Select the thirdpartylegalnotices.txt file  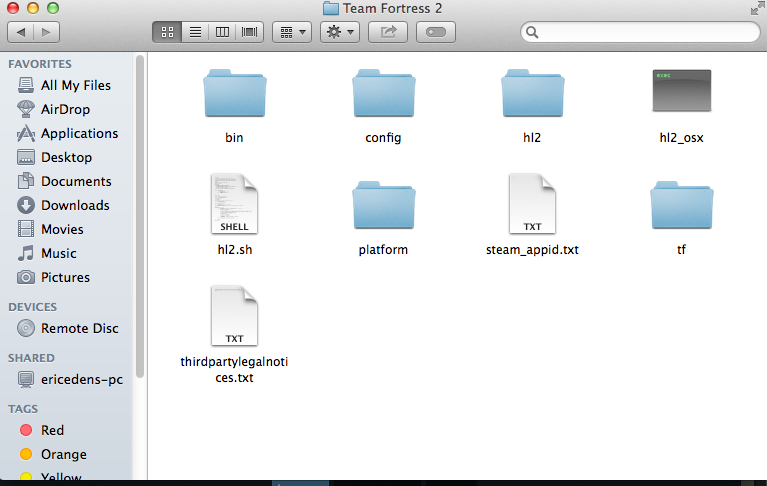click(x=234, y=334)
